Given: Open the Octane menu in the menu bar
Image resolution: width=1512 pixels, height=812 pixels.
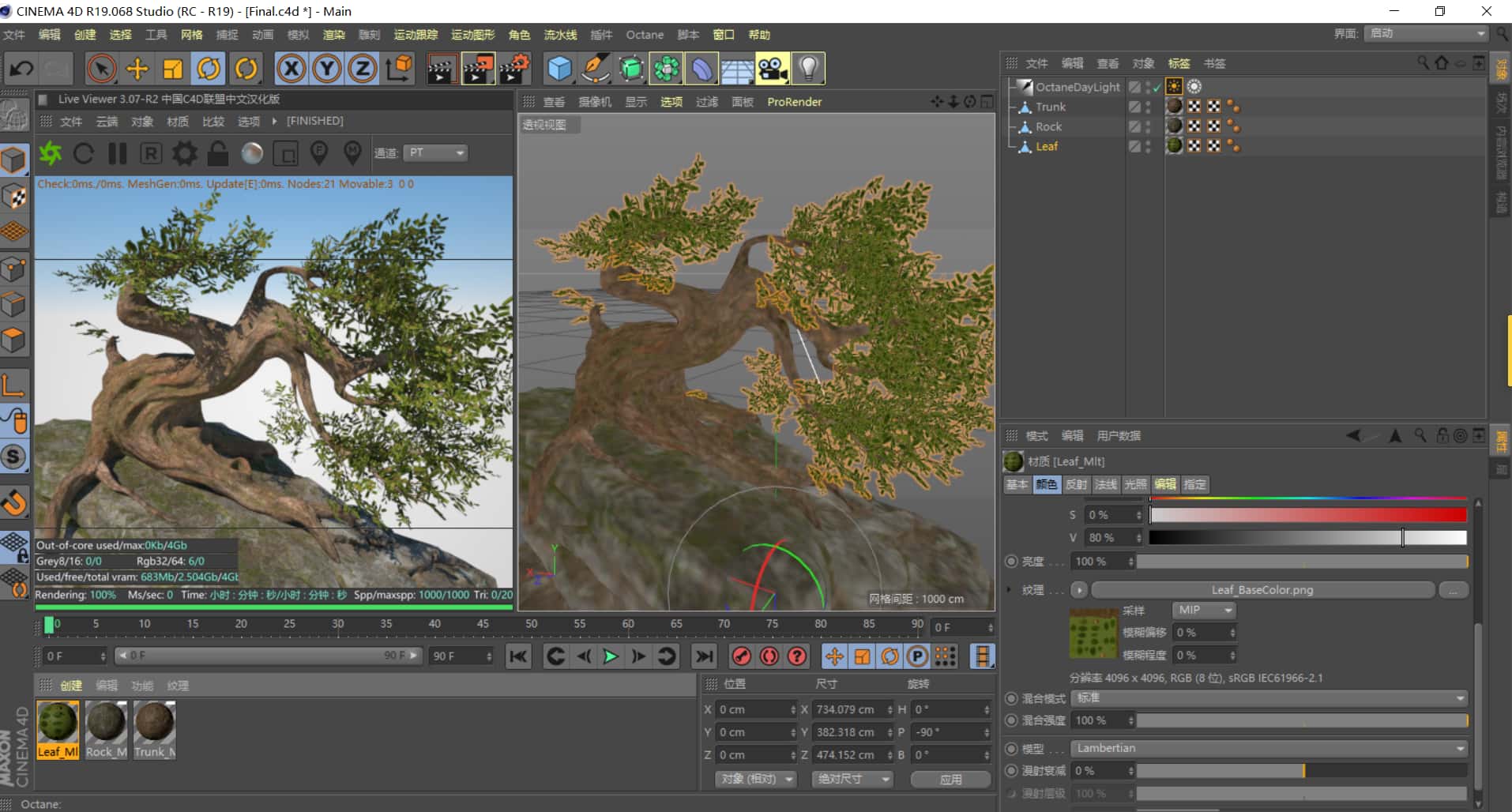Looking at the screenshot, I should [645, 35].
